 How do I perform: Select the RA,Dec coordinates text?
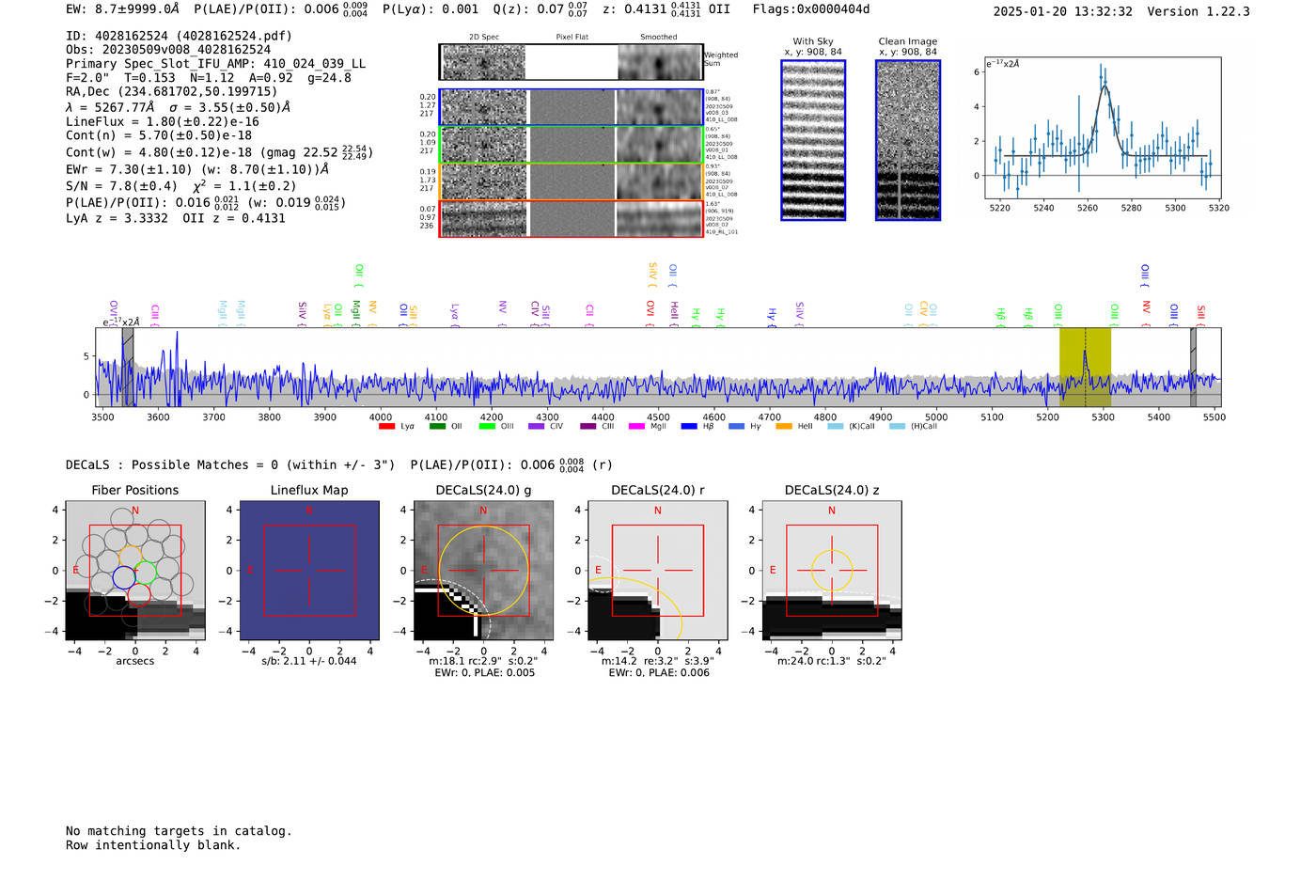click(x=171, y=92)
